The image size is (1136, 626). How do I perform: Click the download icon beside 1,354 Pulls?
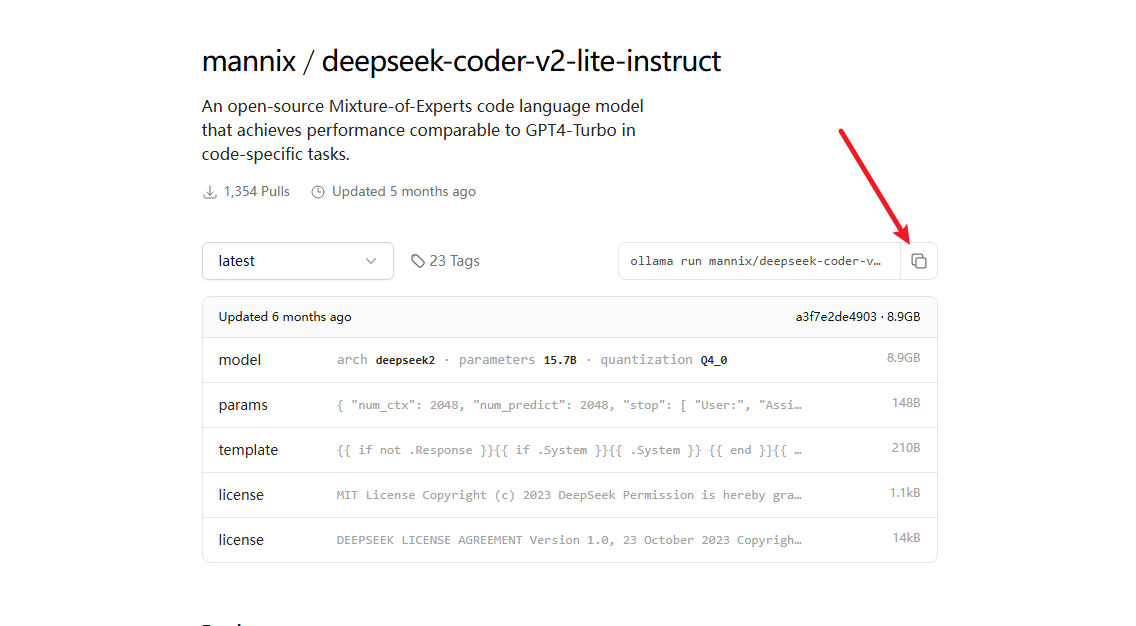pos(210,192)
